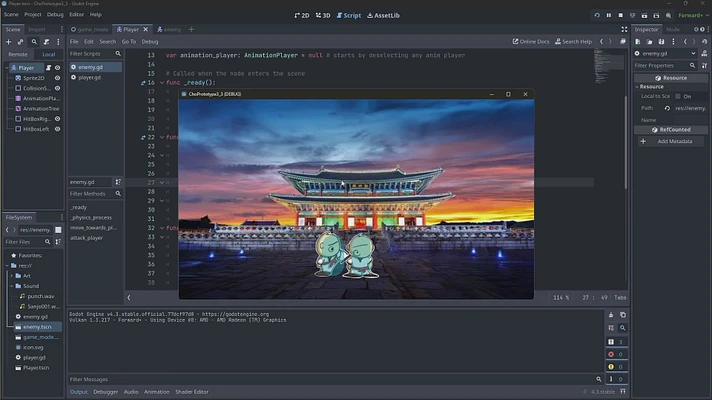712x400 pixels.
Task: Open the script editor Go To menu
Action: (129, 42)
